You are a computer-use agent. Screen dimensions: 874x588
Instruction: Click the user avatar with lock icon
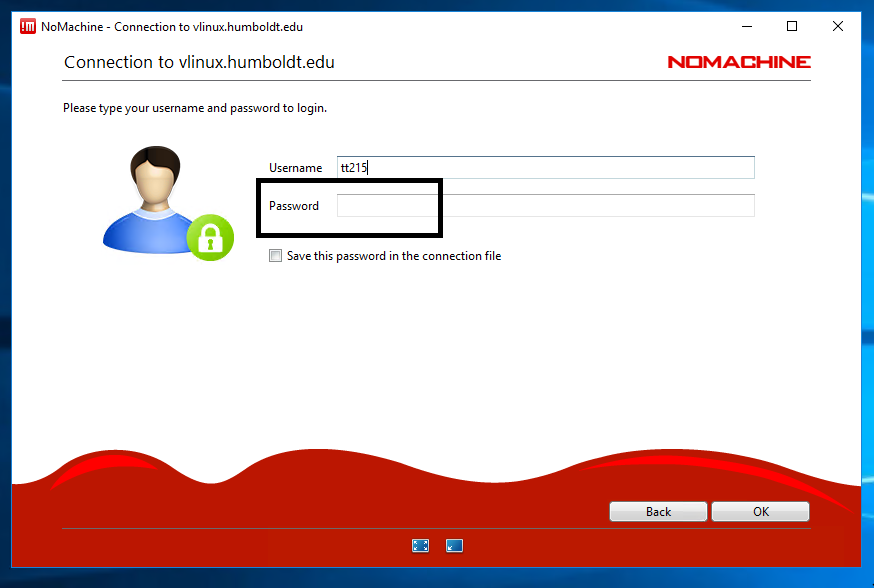168,203
